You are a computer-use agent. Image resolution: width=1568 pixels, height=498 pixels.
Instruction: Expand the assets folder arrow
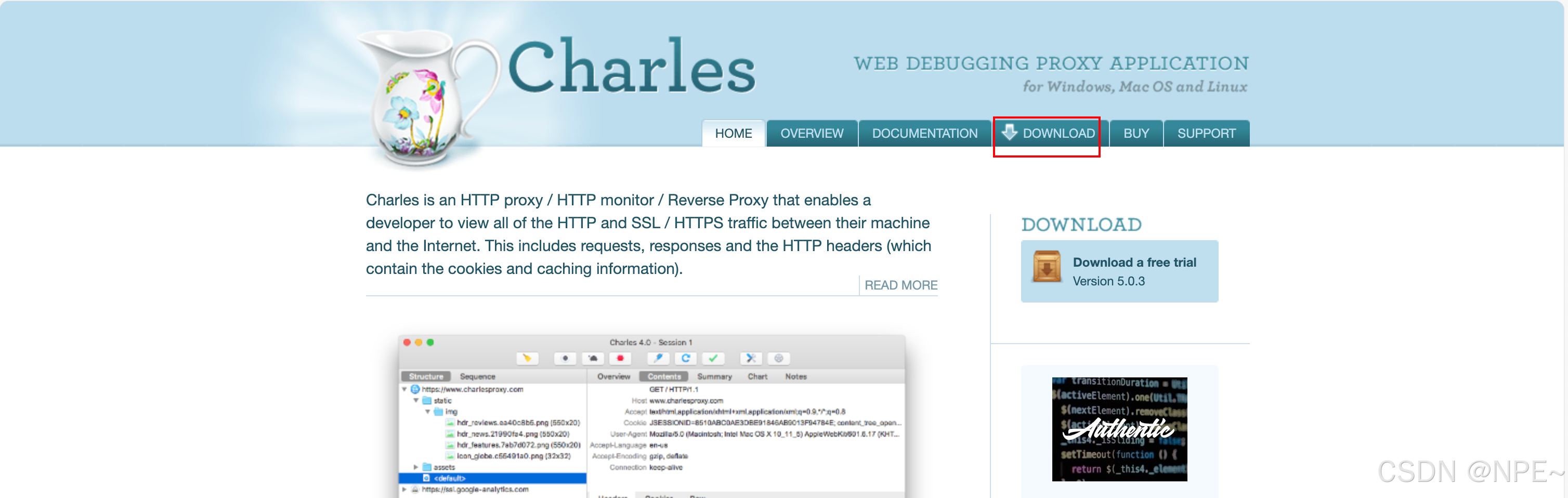pos(416,467)
